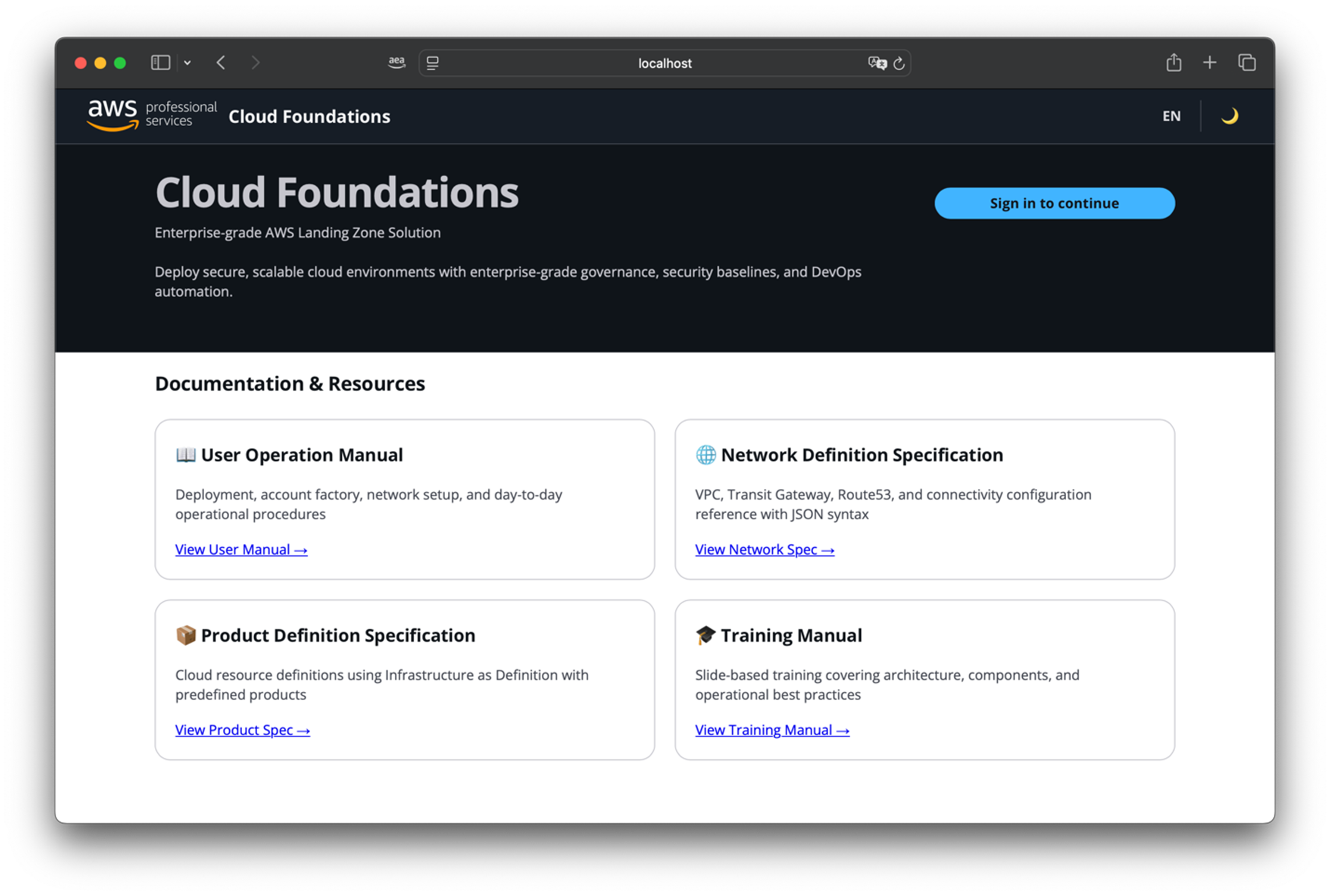Open the View Training Manual link
Screen dimensions: 1330x896
(x=772, y=730)
